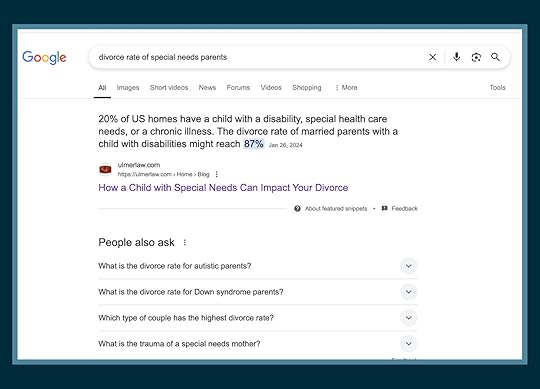540x389 pixels.
Task: Open the News tab
Action: [x=207, y=87]
